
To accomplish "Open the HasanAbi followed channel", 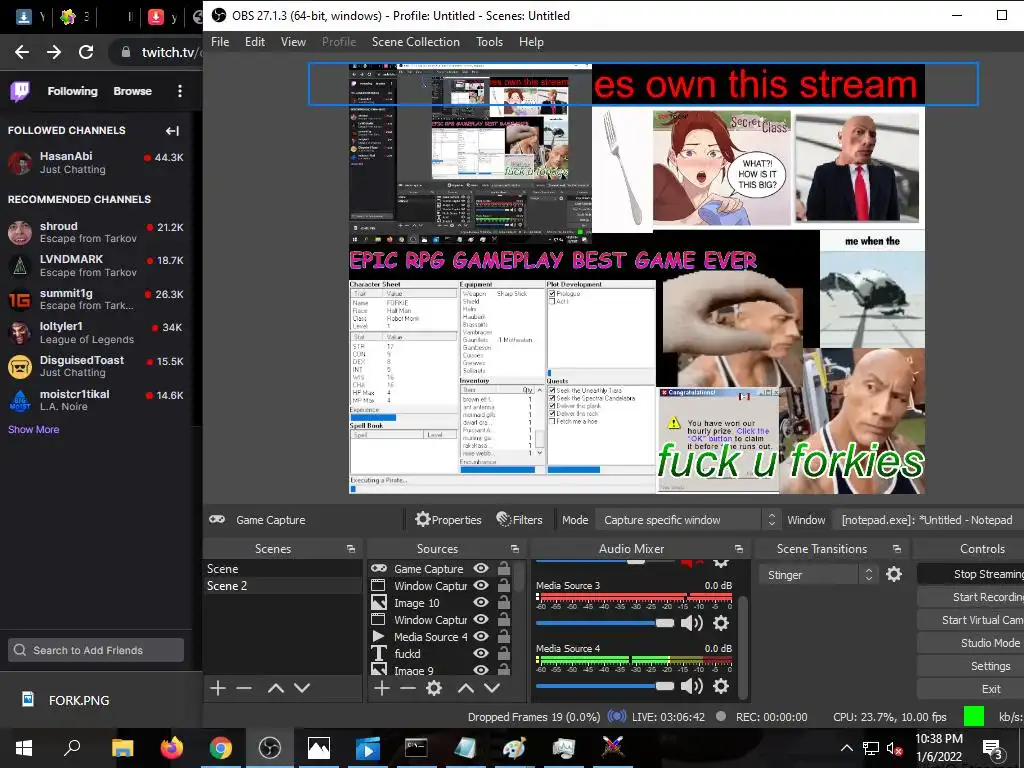I will tap(96, 163).
